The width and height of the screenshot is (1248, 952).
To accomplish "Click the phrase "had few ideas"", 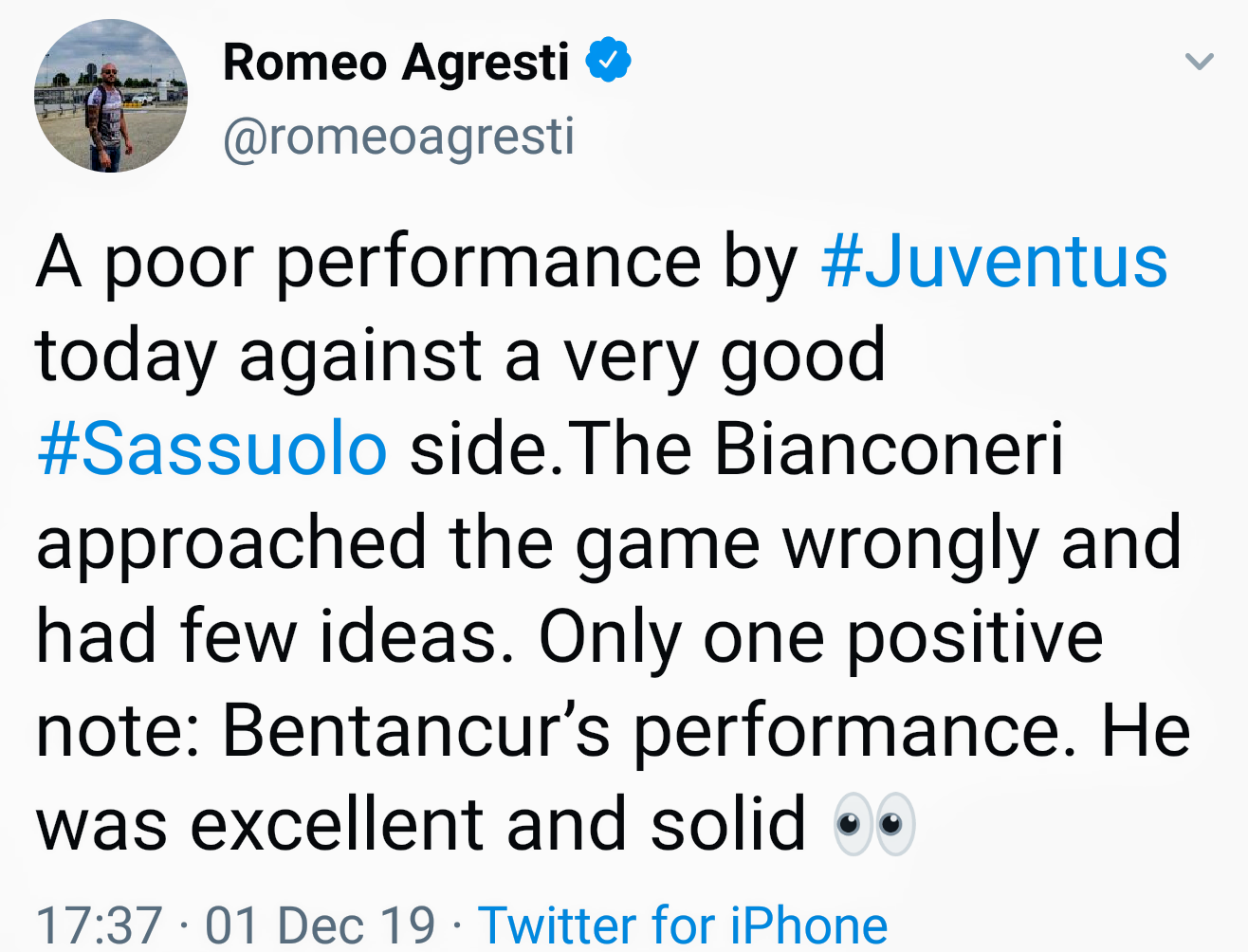I will 267,636.
